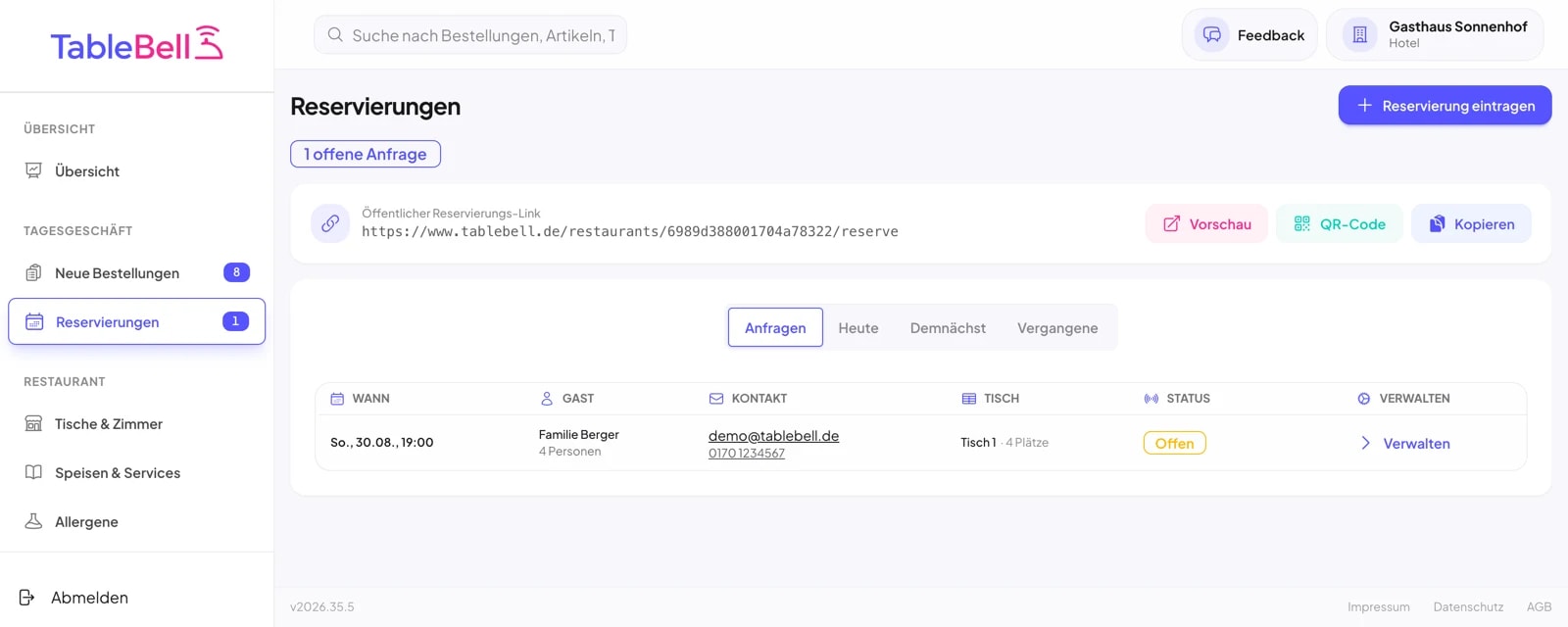Focus the search orders input field

point(470,35)
